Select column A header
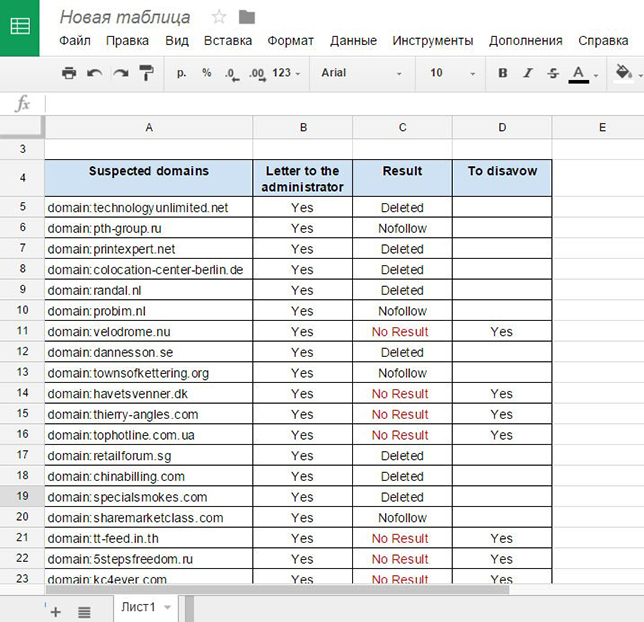 point(149,127)
